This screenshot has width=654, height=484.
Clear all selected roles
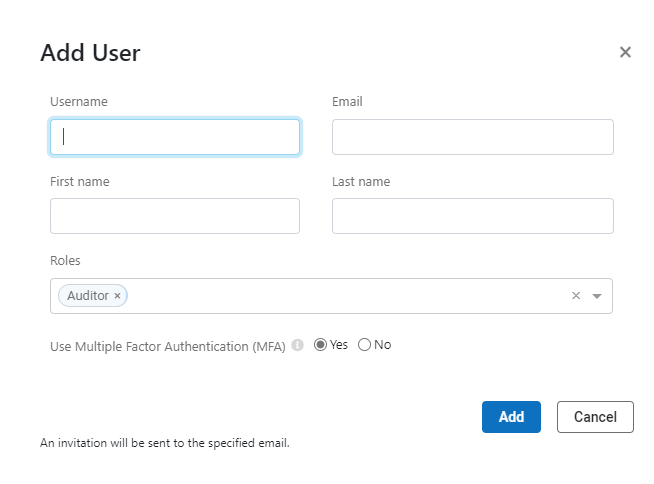coord(575,296)
